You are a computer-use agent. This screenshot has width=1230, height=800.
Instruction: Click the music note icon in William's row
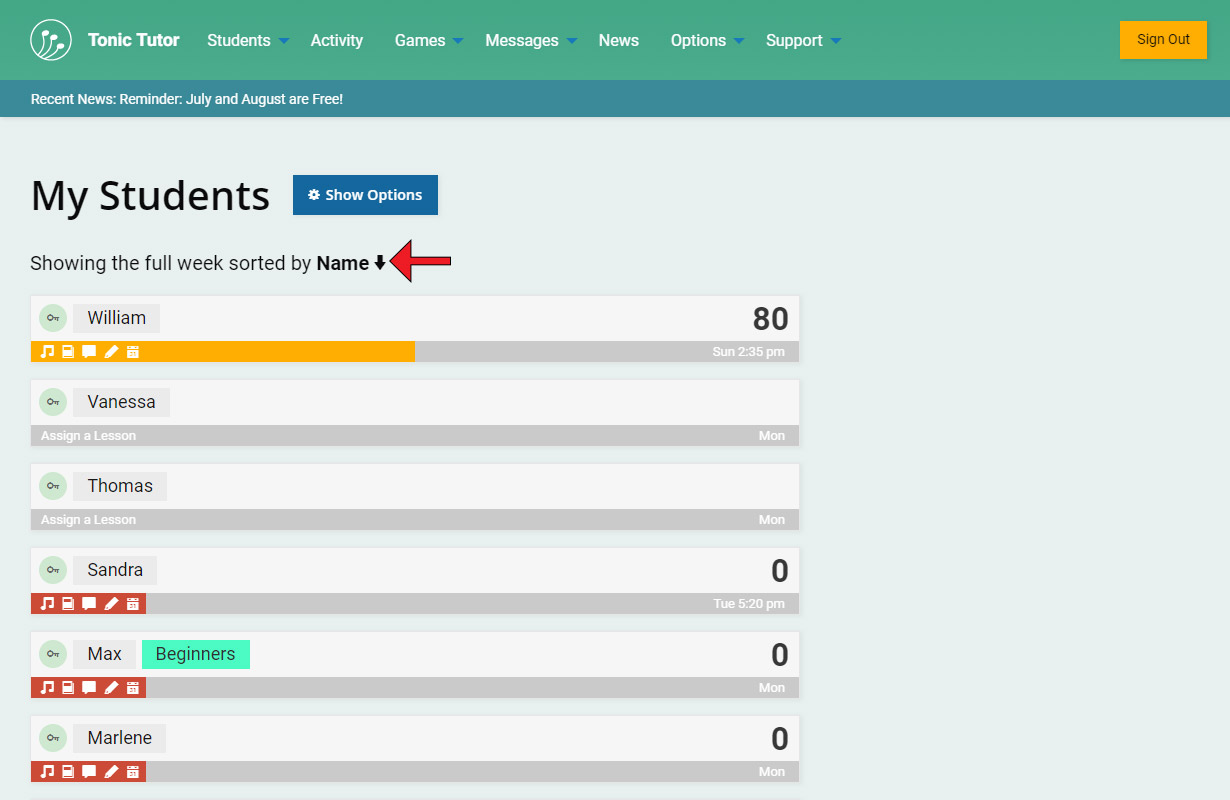pos(47,352)
